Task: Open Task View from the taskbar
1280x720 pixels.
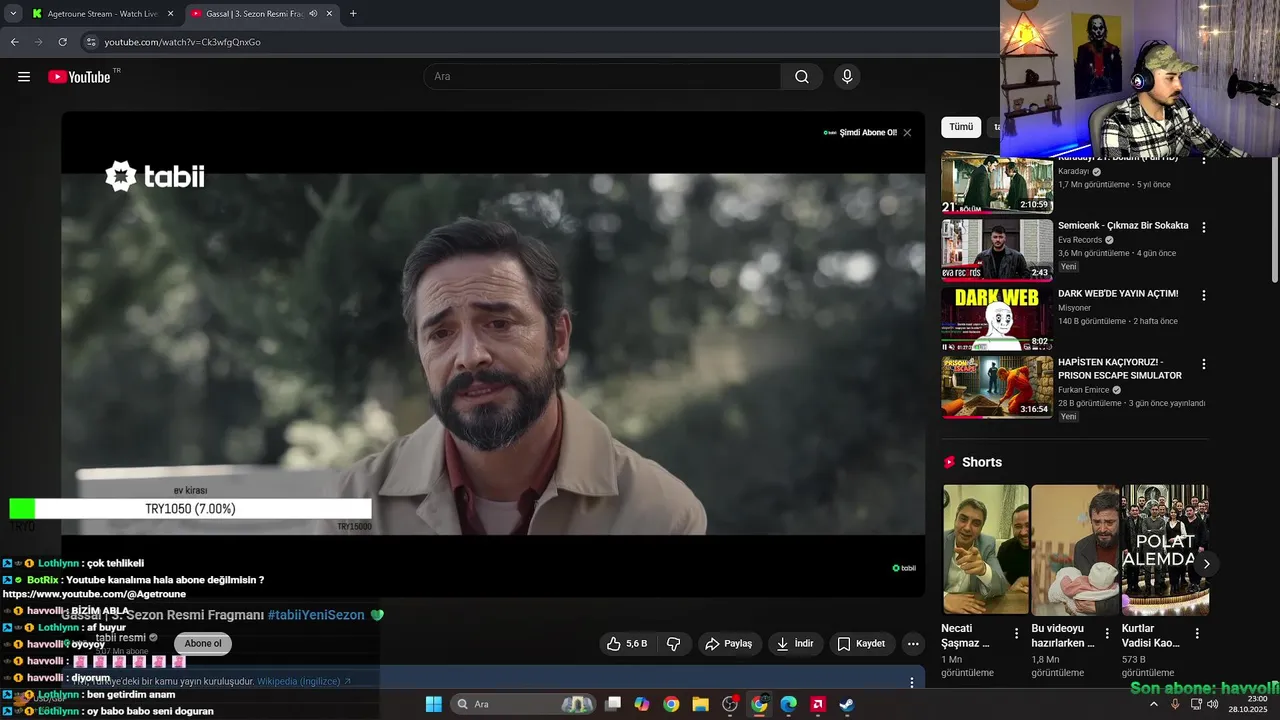Action: (x=613, y=704)
